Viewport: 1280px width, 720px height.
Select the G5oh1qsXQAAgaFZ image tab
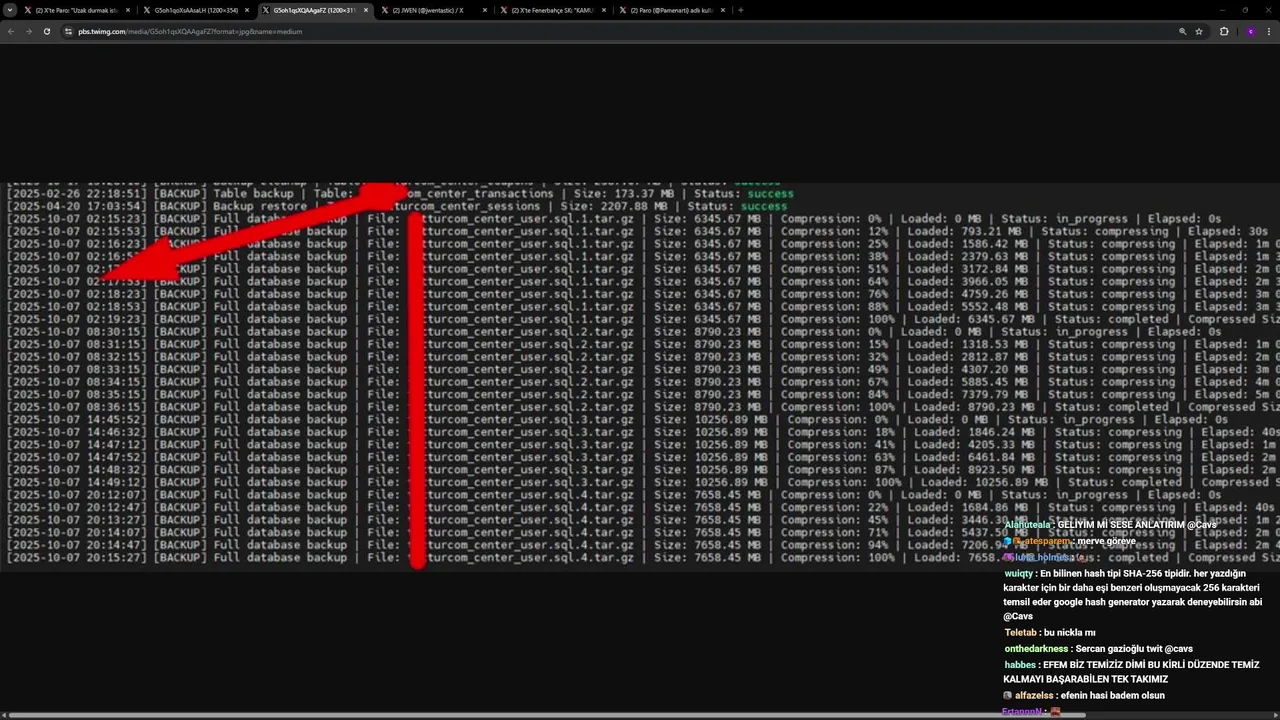tap(315, 10)
